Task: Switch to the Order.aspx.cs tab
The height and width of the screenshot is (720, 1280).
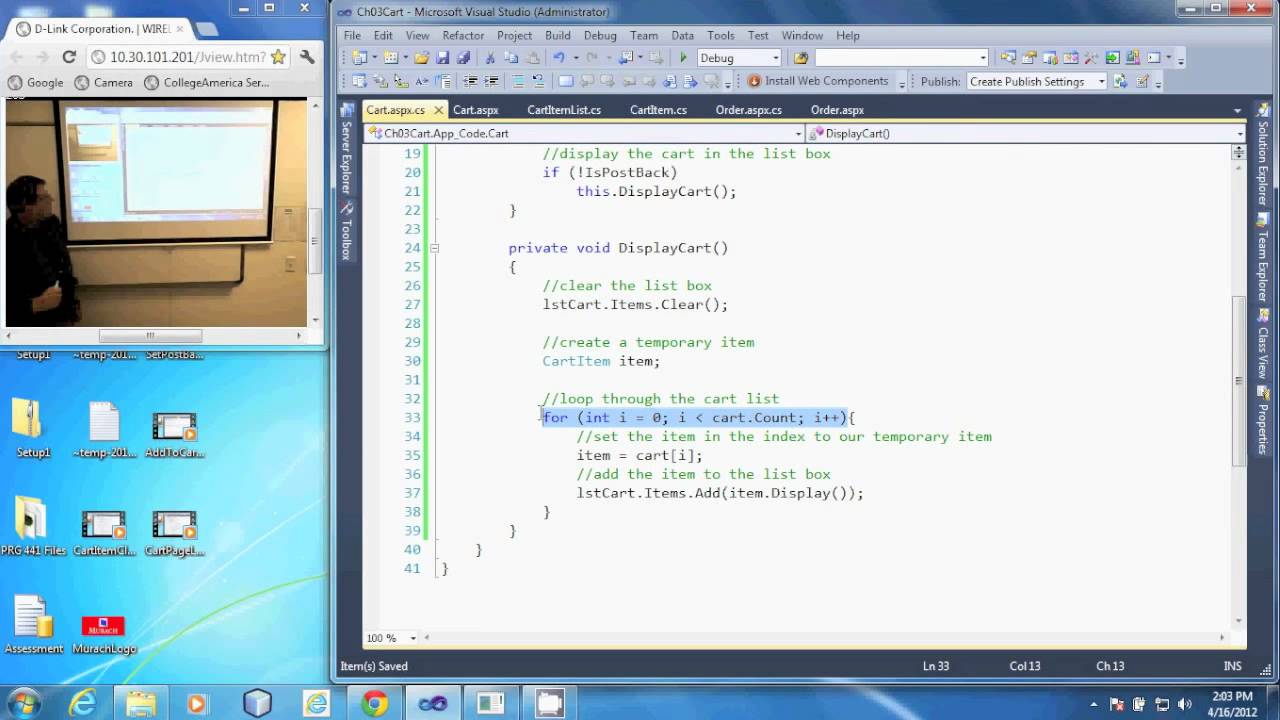Action: click(x=749, y=110)
